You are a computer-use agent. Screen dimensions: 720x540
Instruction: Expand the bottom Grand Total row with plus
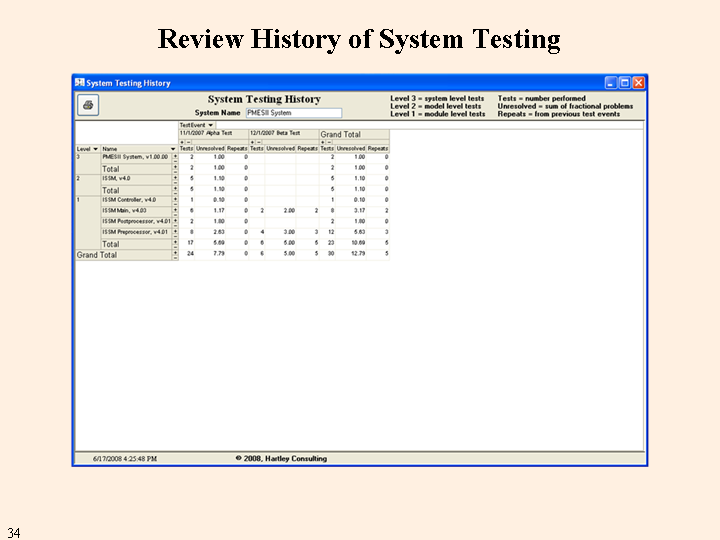coord(175,253)
